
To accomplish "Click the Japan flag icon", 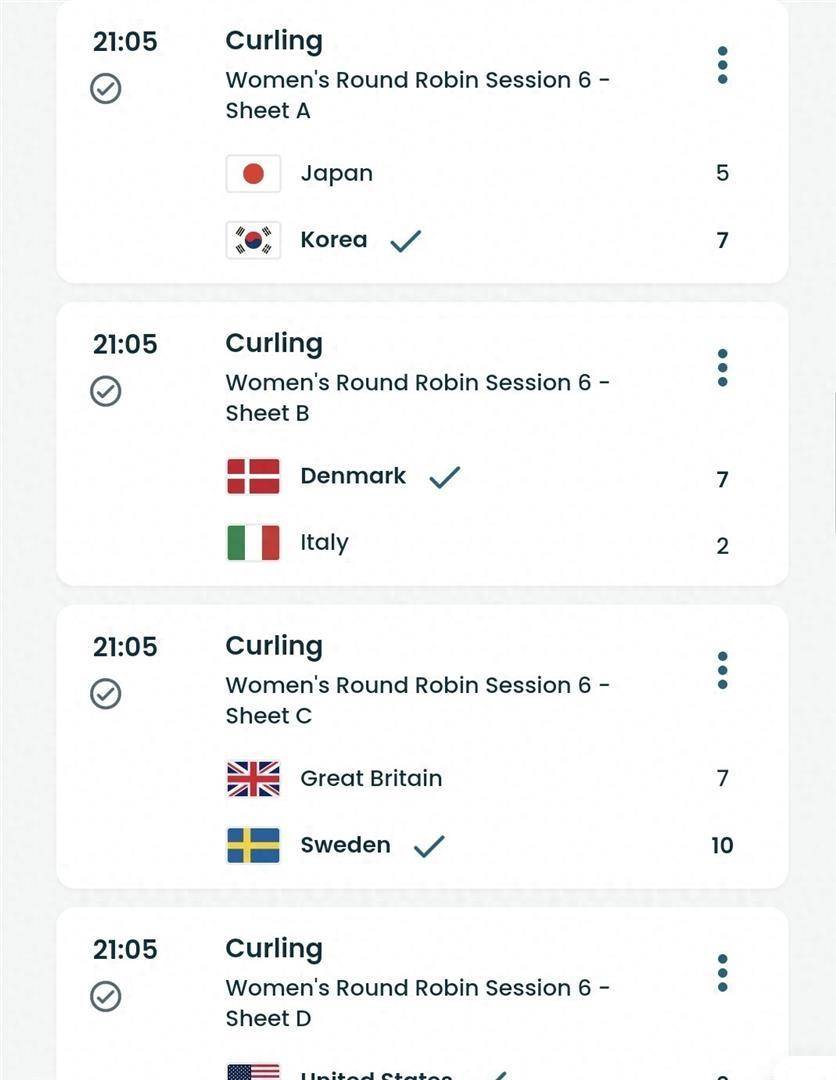I will tap(253, 174).
